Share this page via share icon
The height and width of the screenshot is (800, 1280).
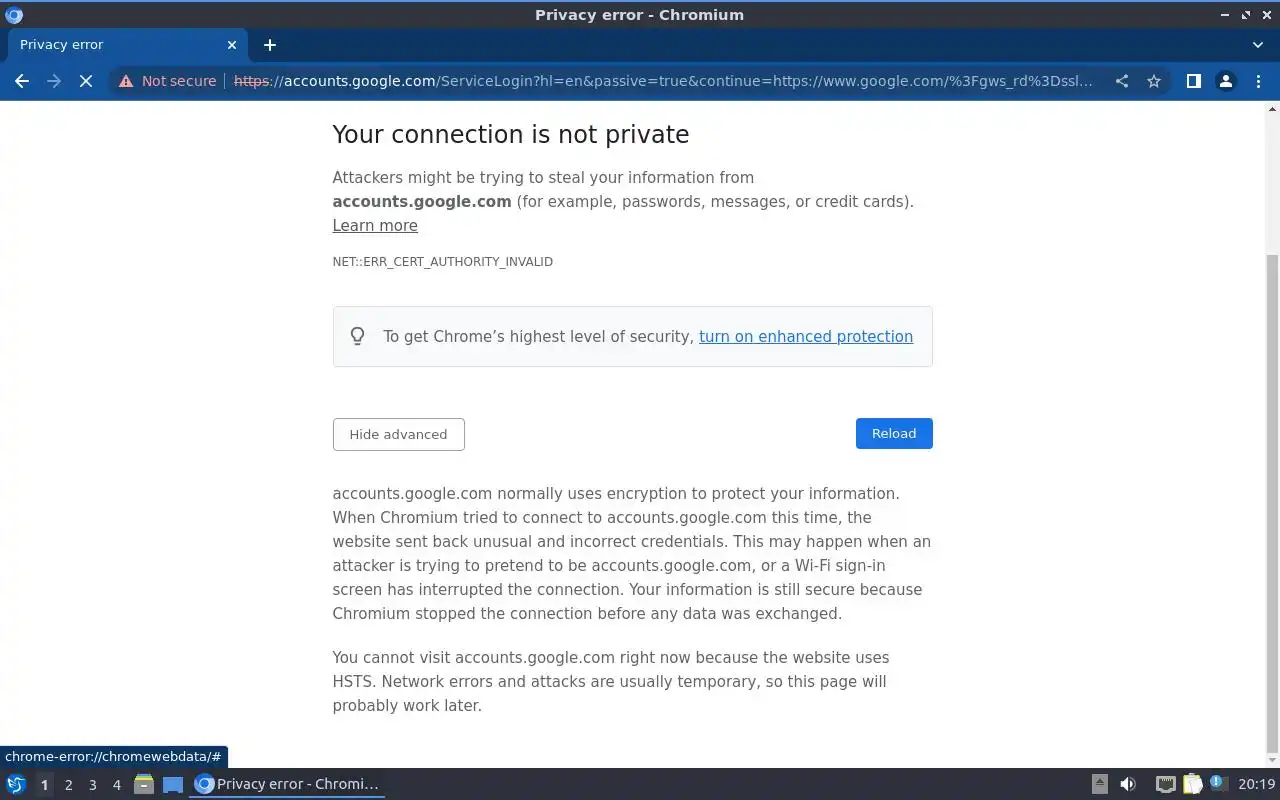coord(1122,81)
